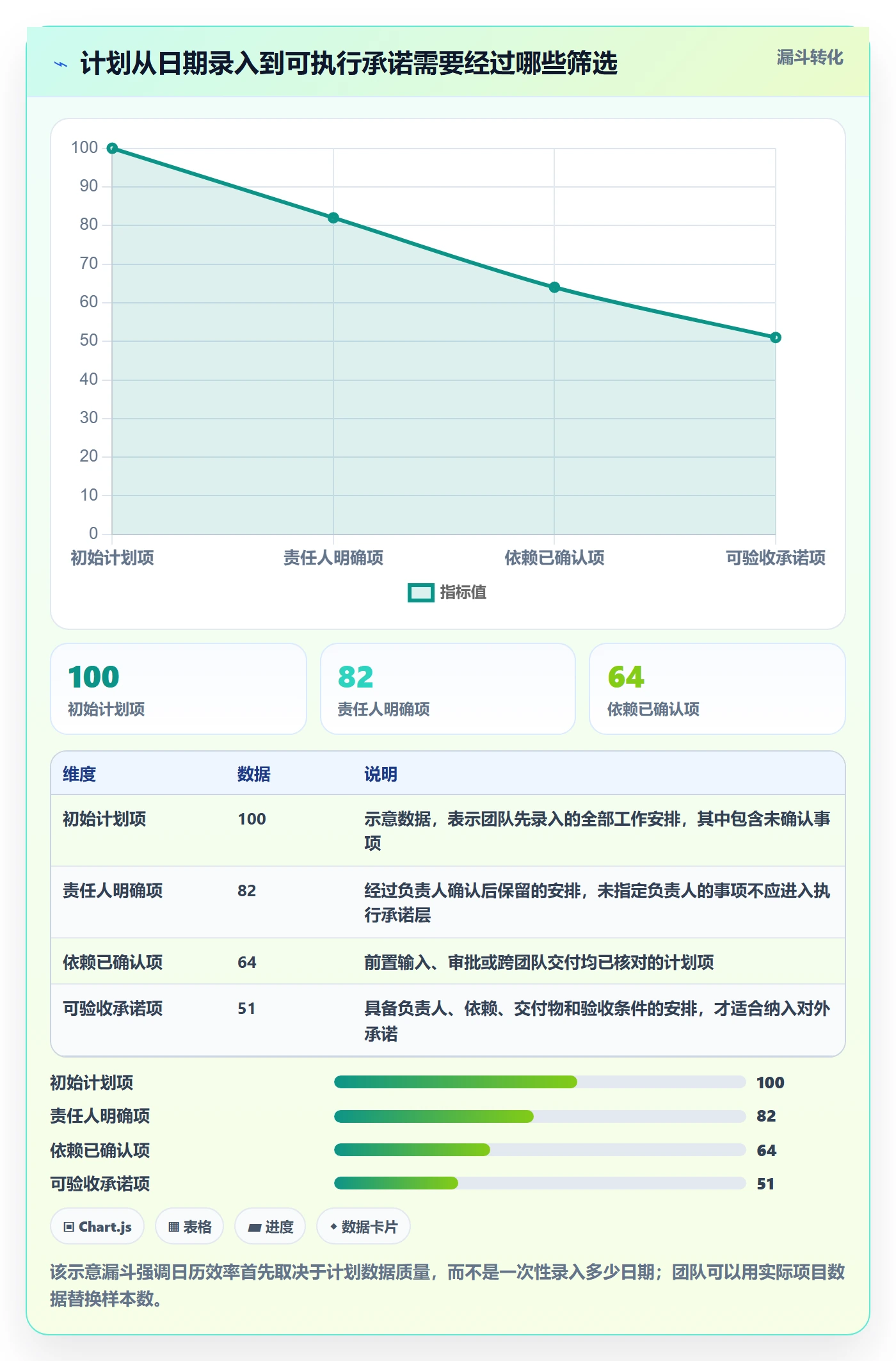
Task: Open the stat card showing 100 初始计划项
Action: click(179, 689)
